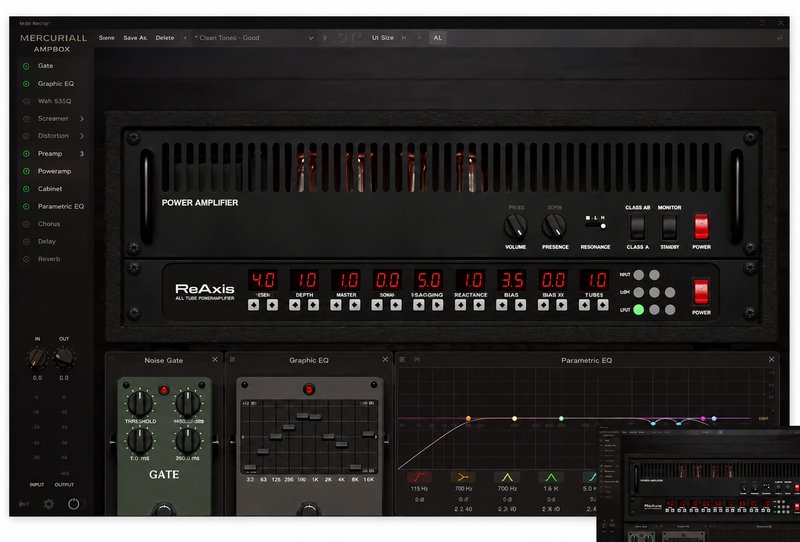
Task: Select the green bell filter icon at 1.6 K
Action: [551, 477]
